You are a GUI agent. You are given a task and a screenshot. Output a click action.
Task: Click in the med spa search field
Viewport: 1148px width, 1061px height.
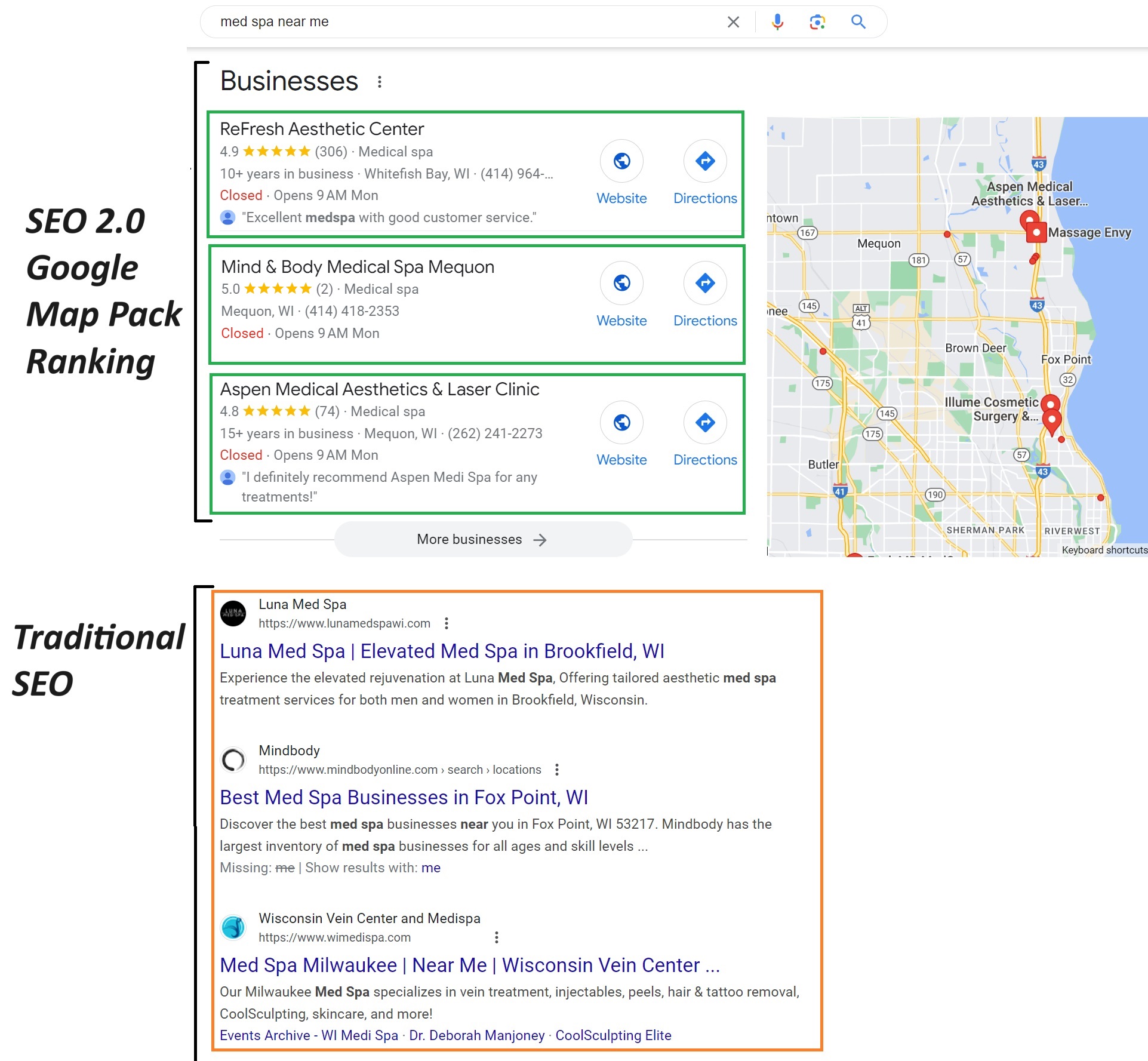click(x=466, y=22)
